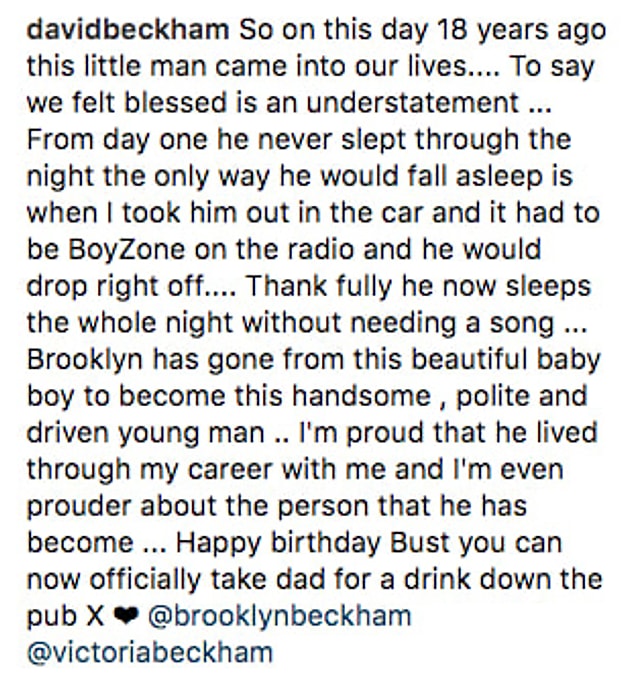Click the word polite in caption

coord(492,396)
